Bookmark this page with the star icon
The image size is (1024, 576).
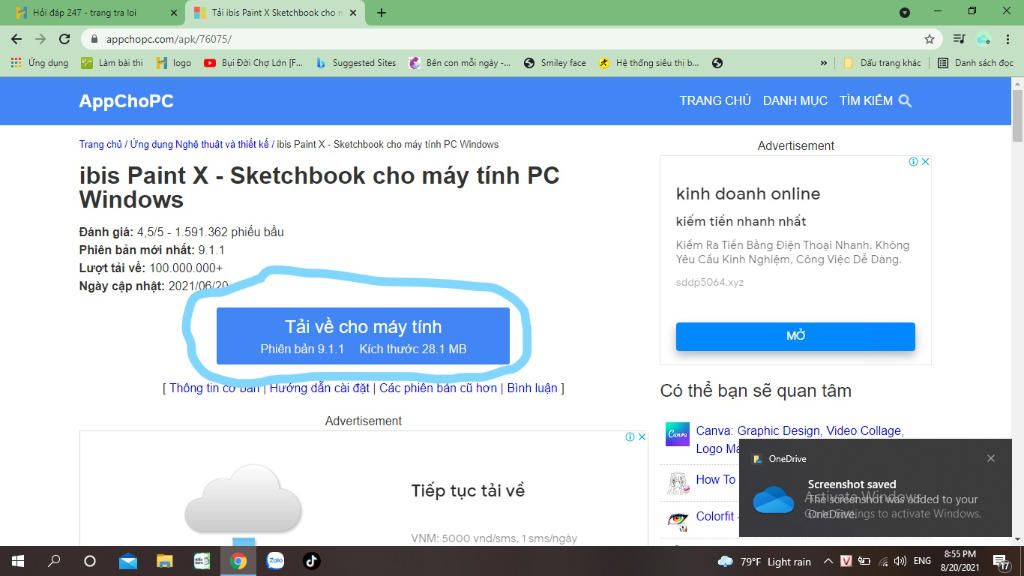(929, 39)
